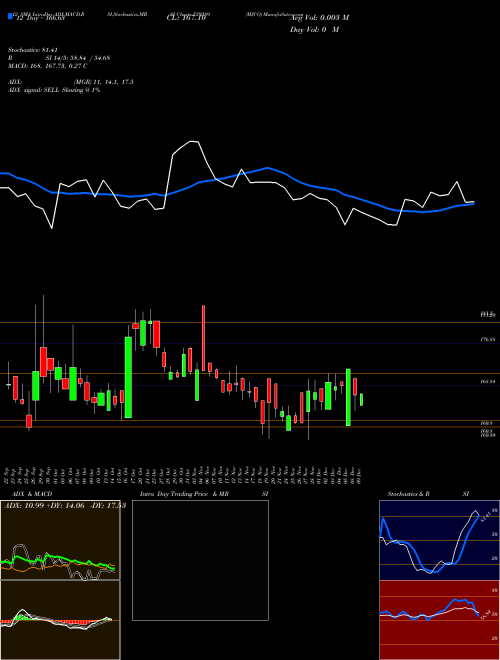Click the white line's peak above the SMA
Viewport: 500px width, 660px height.
point(193,142)
